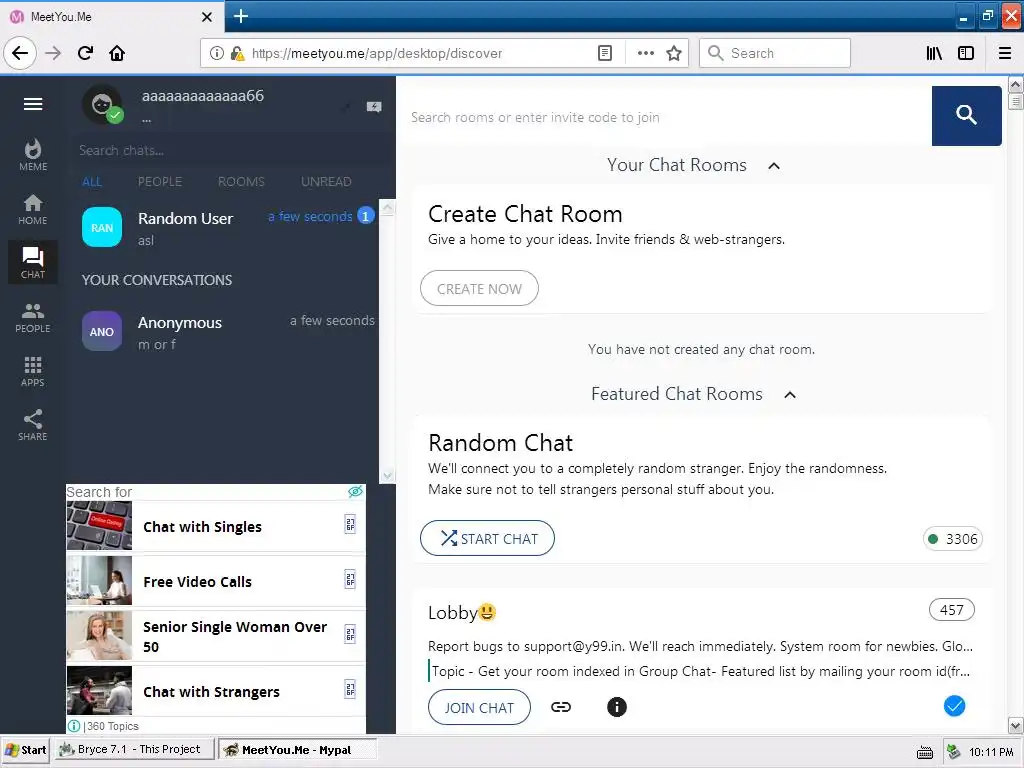The height and width of the screenshot is (768, 1024).
Task: Open Chat with Strangers ad
Action: point(216,691)
